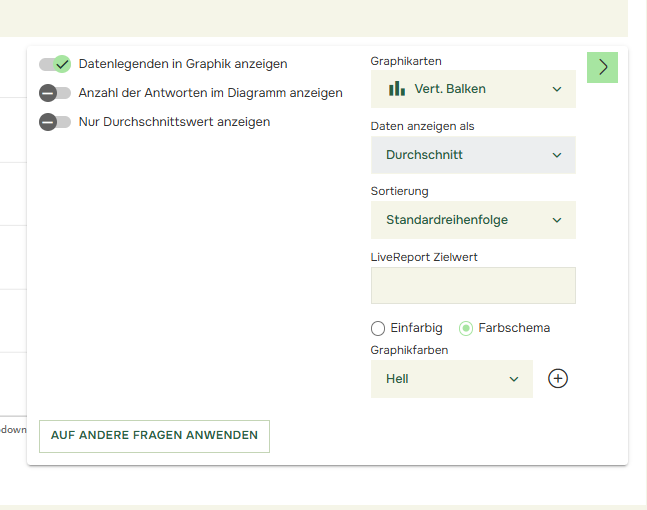Image resolution: width=647 pixels, height=510 pixels.
Task: Click the green arrow button to expand panel
Action: [602, 67]
